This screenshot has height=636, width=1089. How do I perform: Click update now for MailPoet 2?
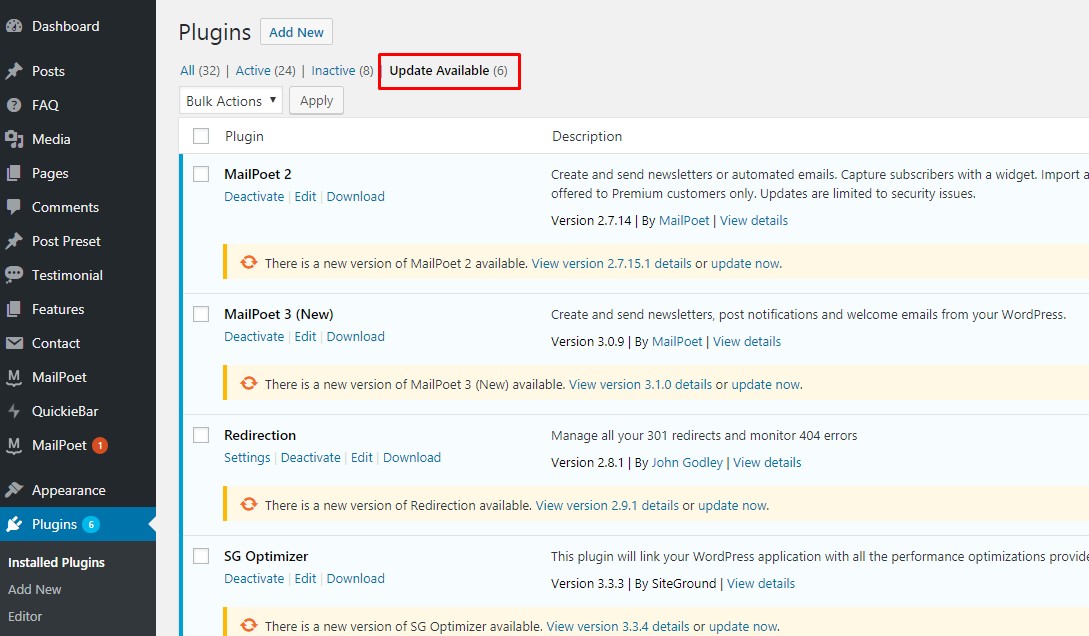pos(745,263)
